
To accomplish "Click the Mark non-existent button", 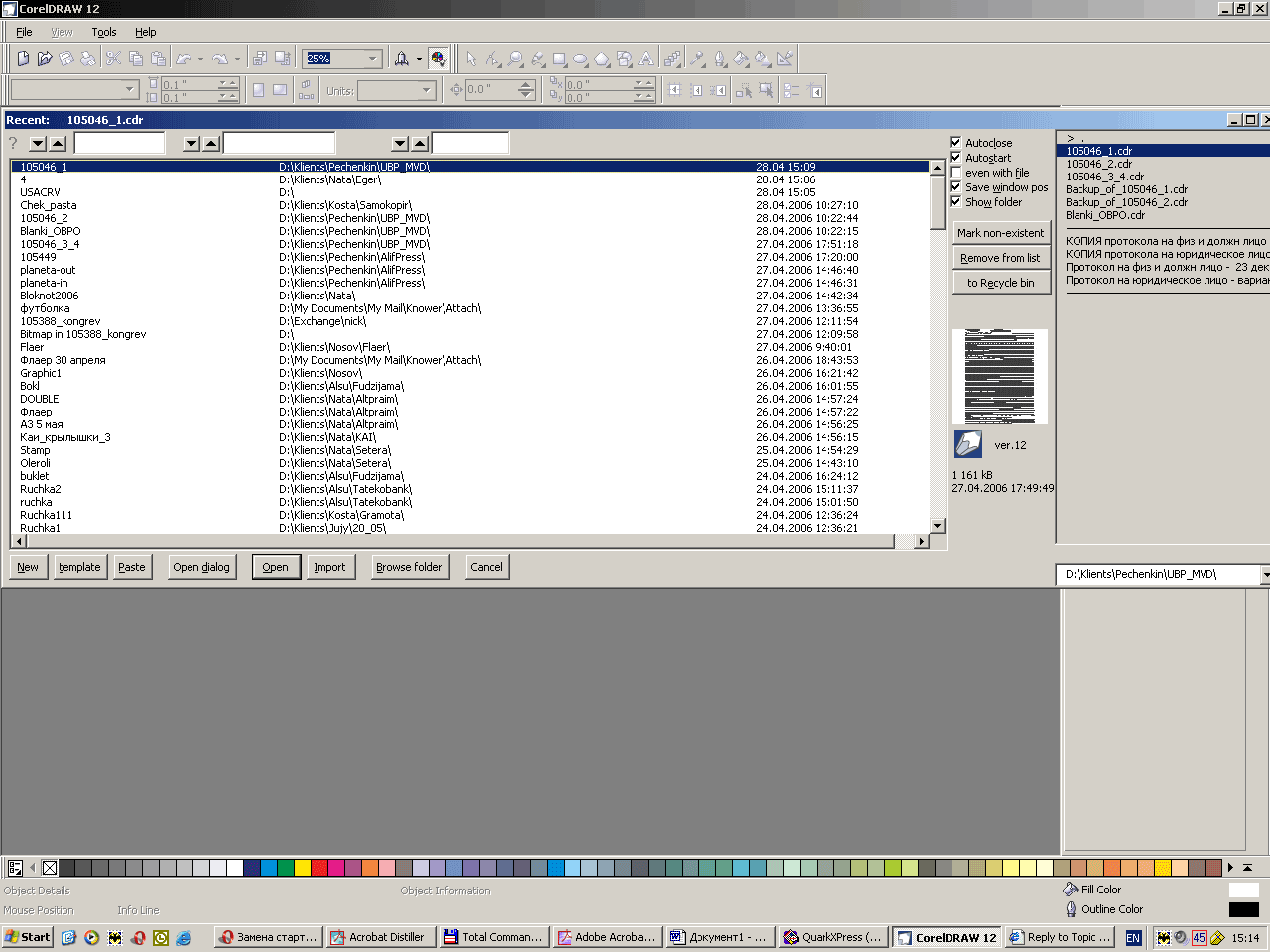I will (x=1000, y=233).
